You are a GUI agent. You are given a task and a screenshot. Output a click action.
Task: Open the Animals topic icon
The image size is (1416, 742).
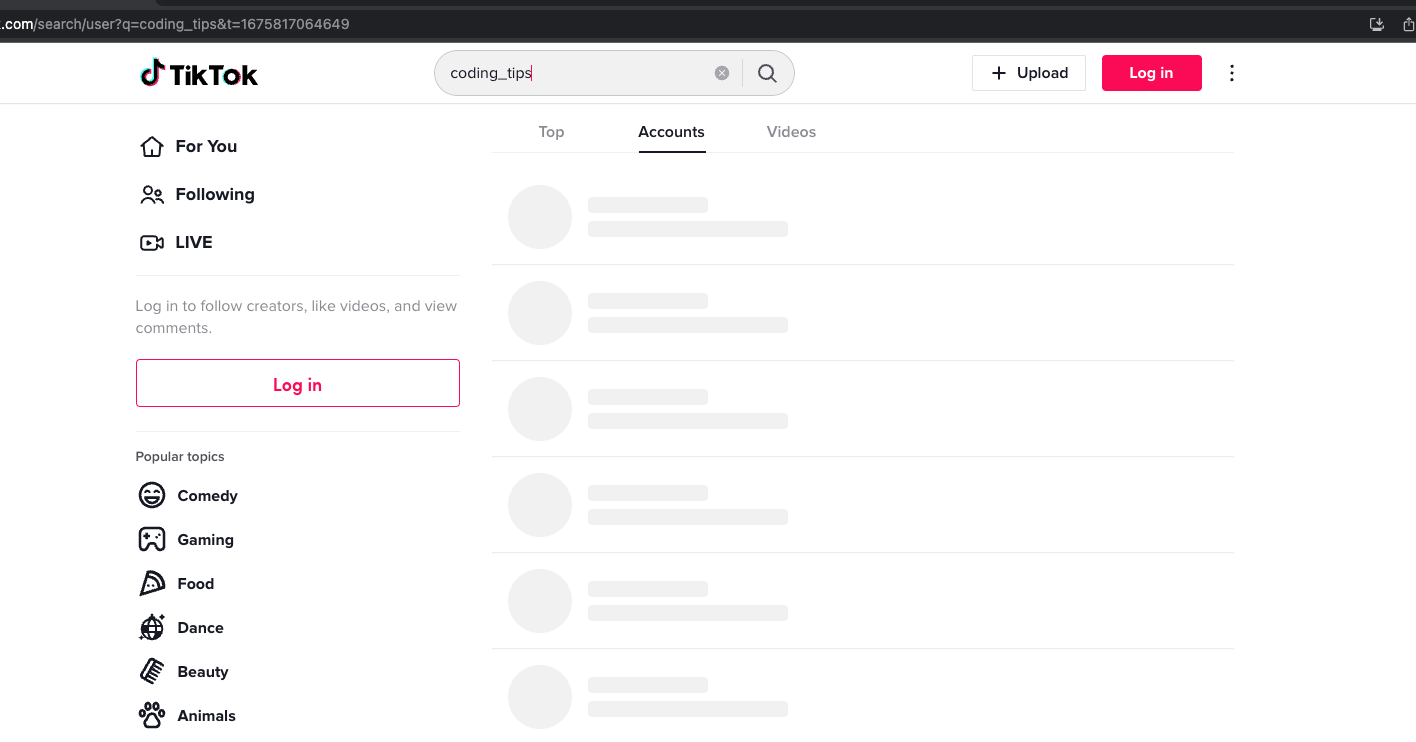pos(151,715)
